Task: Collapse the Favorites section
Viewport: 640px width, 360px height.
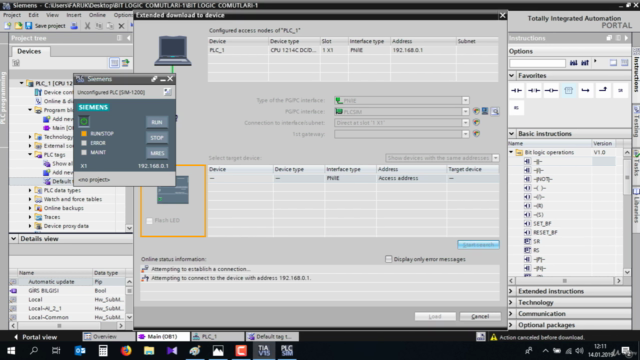Action: pyautogui.click(x=512, y=76)
